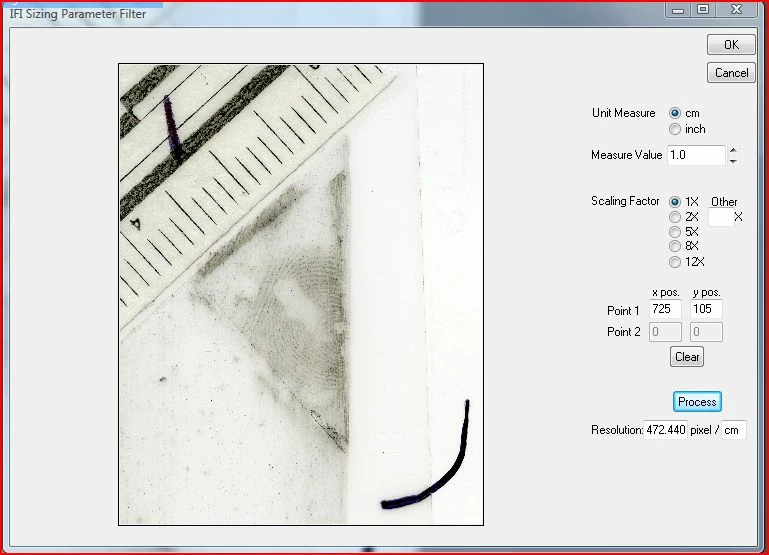Choose the 2X scaling factor
Image resolution: width=769 pixels, height=555 pixels.
coord(675,217)
